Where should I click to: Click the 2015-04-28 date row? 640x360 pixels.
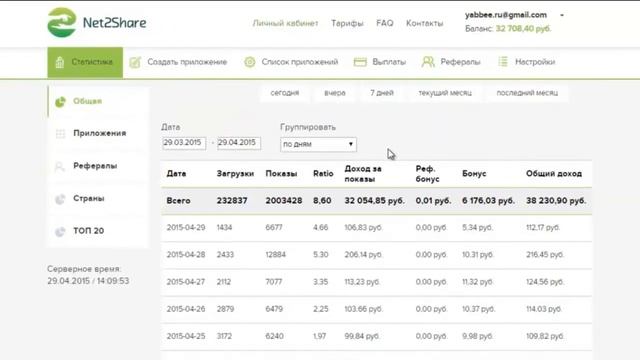point(376,255)
